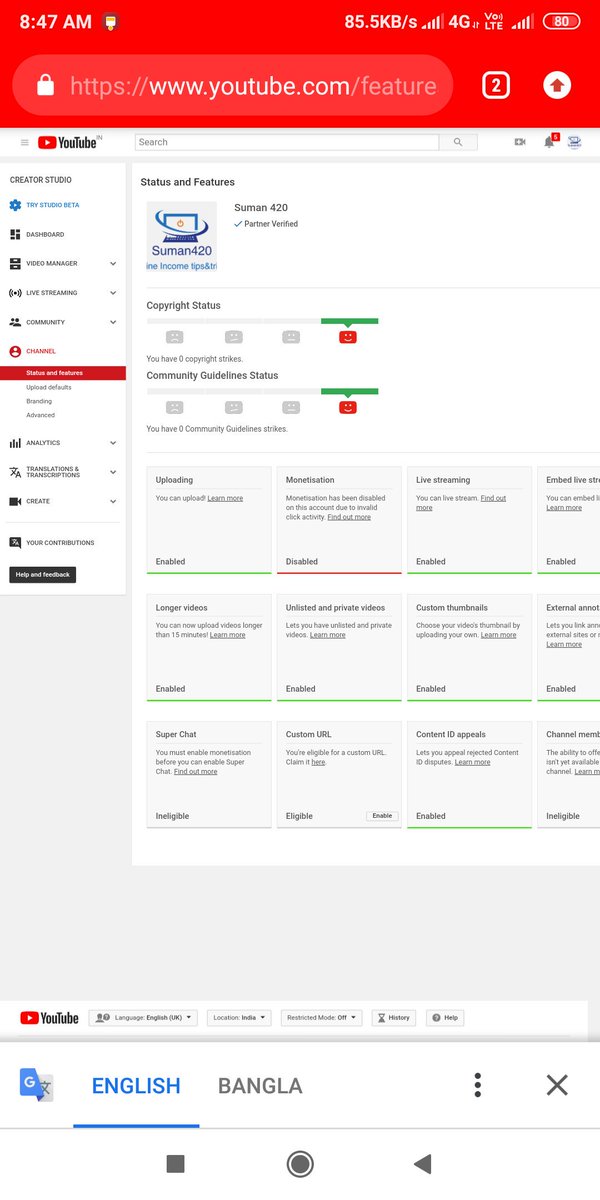Screen dimensions: 600x1200
Task: Click the browser upload arrow button
Action: 557,85
